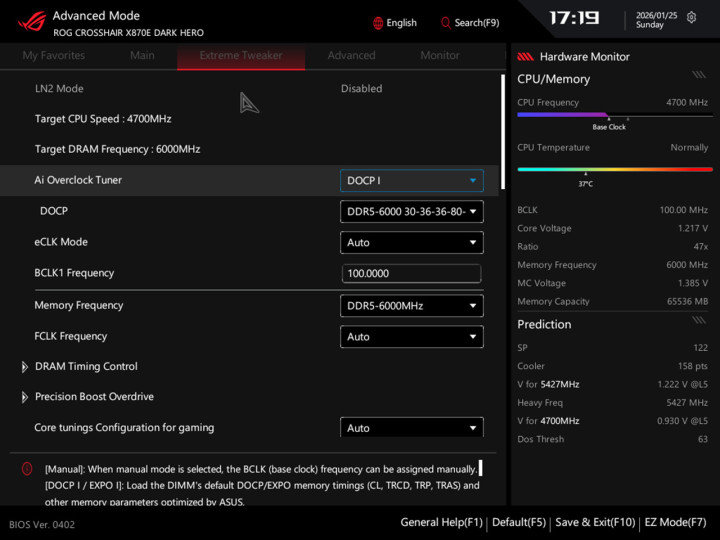Click Save & Exit(F10)
Screen dimensions: 720x540
pyautogui.click(x=595, y=523)
